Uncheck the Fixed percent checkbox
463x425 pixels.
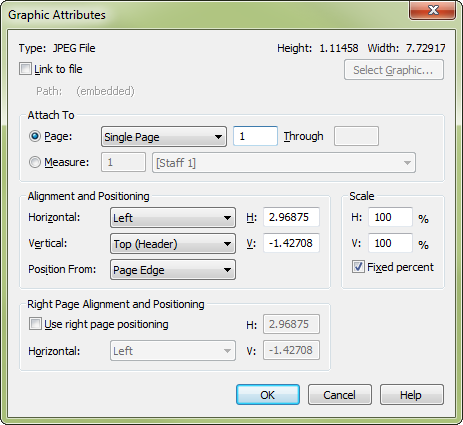[358, 267]
